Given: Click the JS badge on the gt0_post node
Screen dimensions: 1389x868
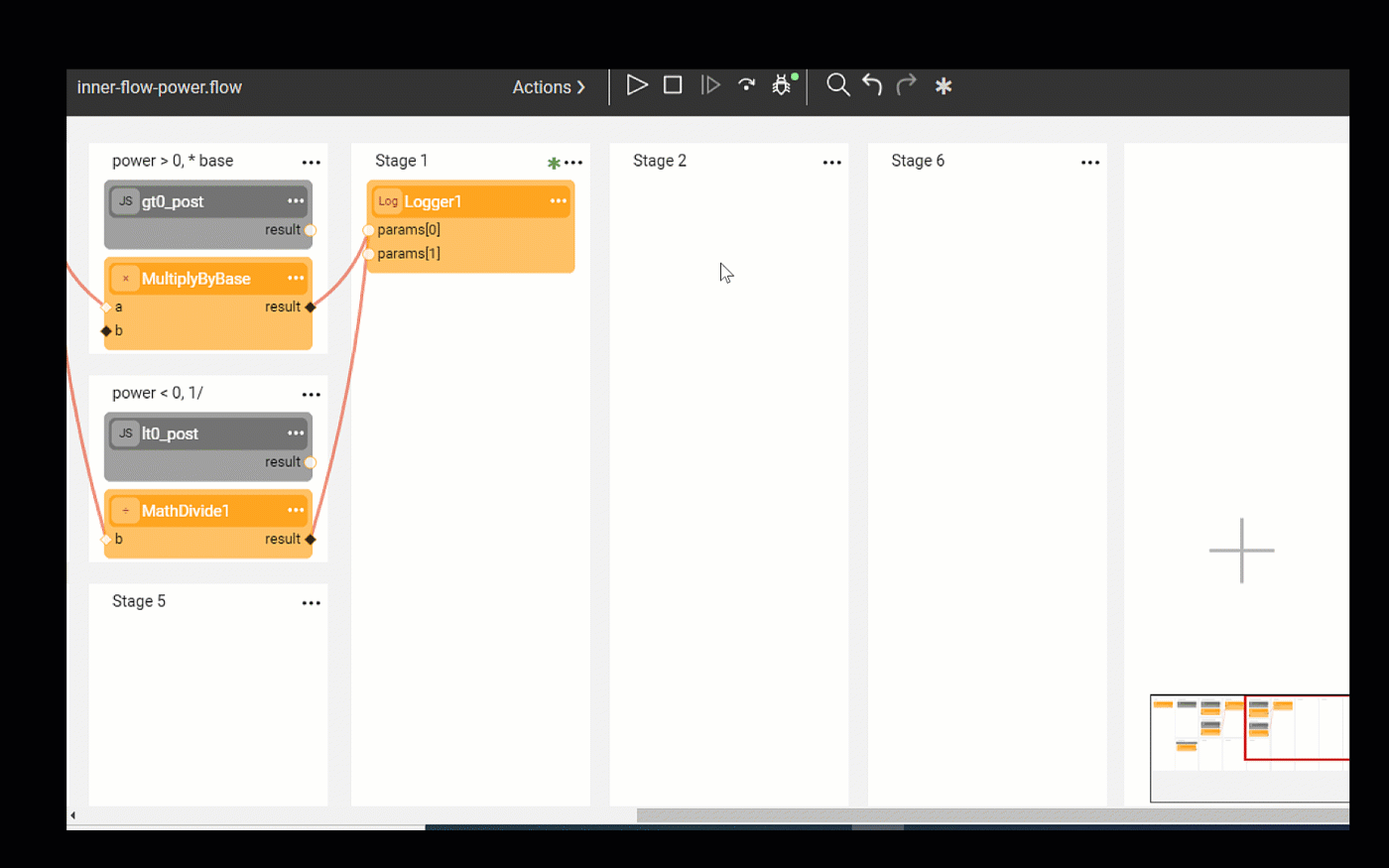Looking at the screenshot, I should pos(125,200).
